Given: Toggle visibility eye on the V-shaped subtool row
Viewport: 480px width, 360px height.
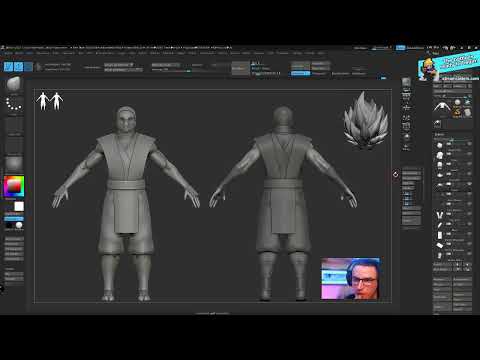Looking at the screenshot, I should [469, 214].
